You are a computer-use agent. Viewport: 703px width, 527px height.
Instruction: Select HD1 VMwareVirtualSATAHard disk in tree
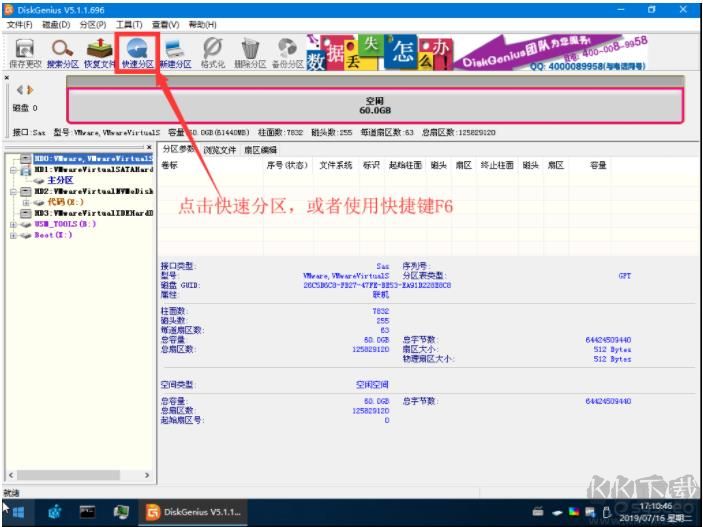(93, 170)
